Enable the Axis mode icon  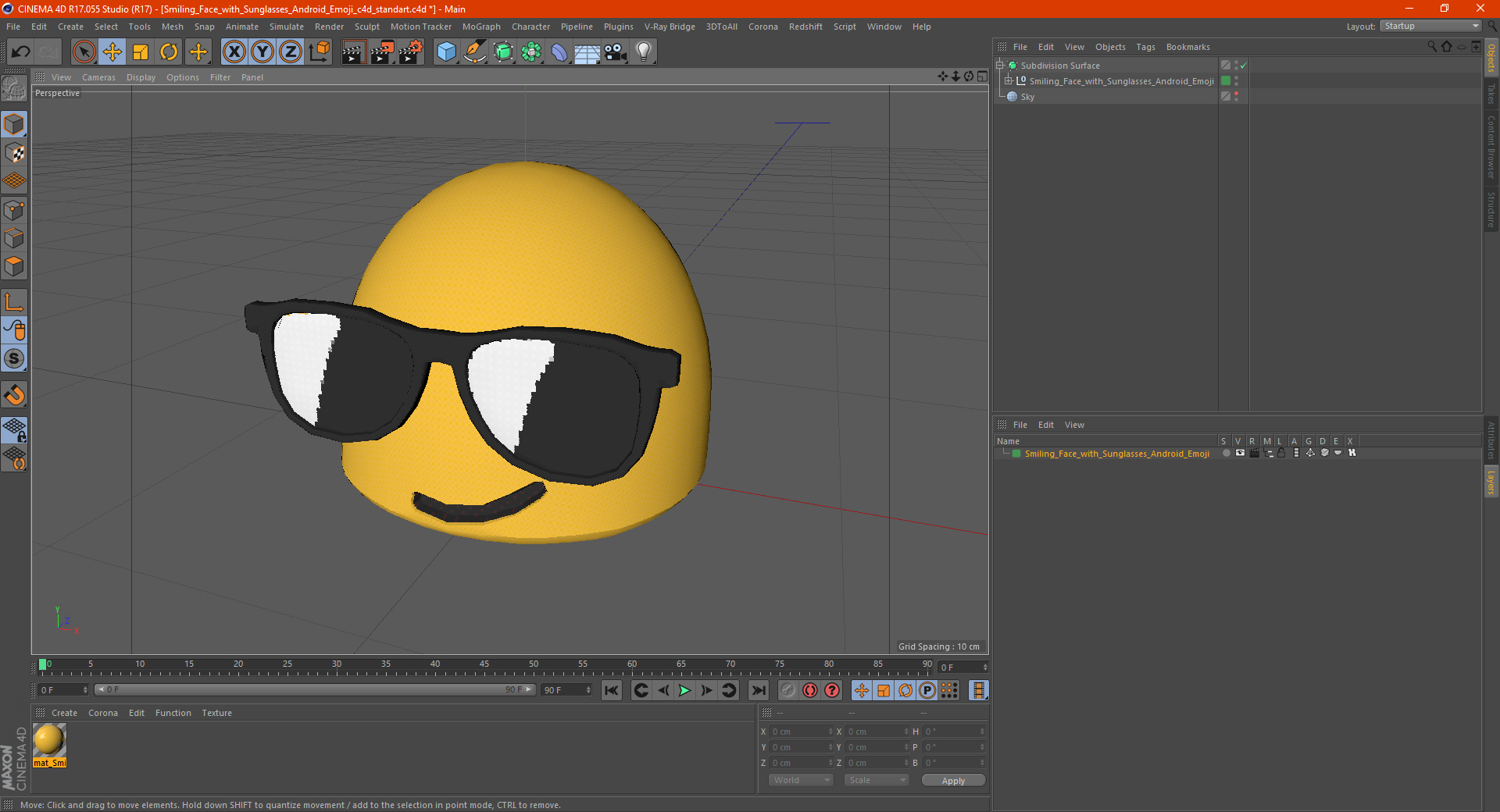pyautogui.click(x=14, y=302)
